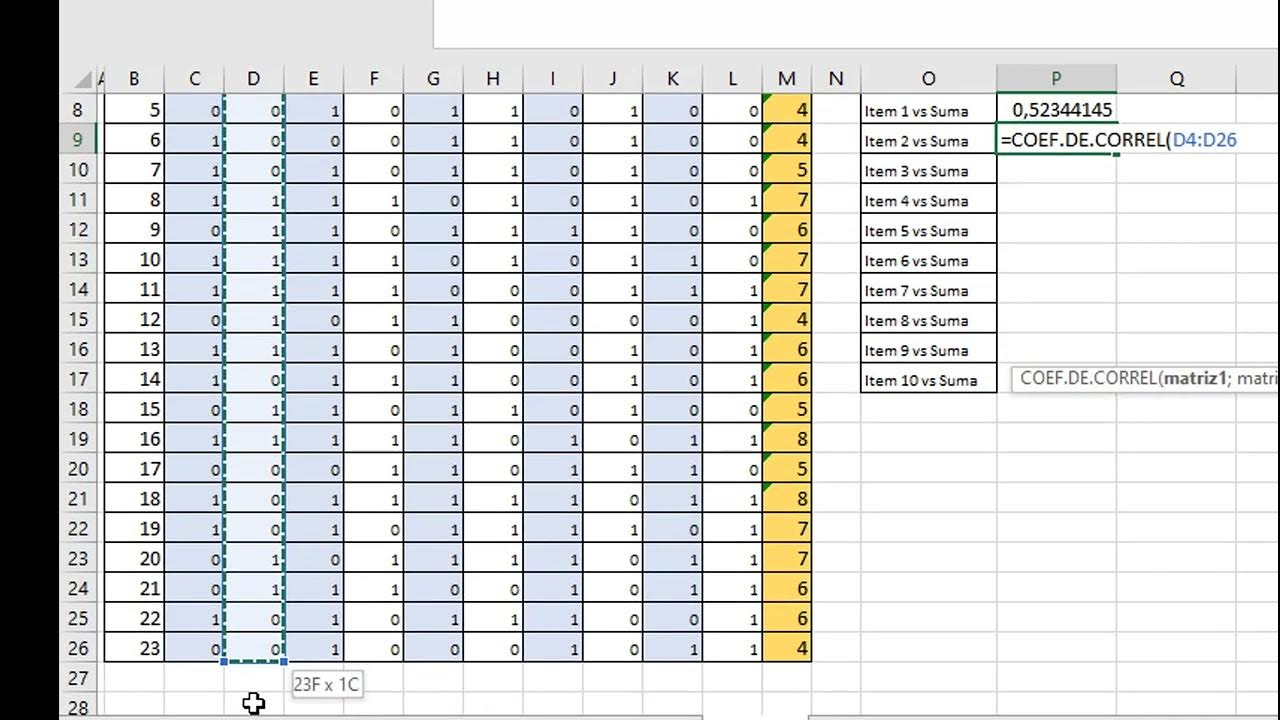
Task: Click the cell being edited with =COEF.DE.CORREL formula
Action: [x=1057, y=140]
